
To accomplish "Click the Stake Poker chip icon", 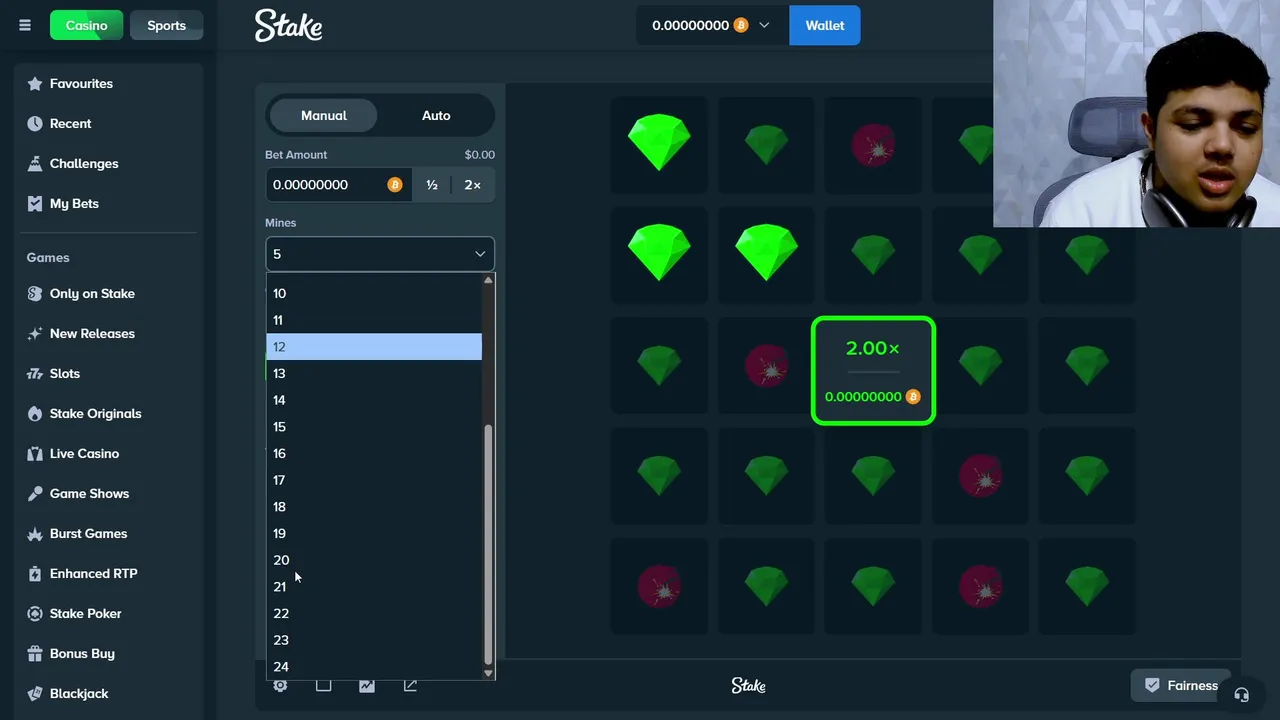I will tap(35, 614).
